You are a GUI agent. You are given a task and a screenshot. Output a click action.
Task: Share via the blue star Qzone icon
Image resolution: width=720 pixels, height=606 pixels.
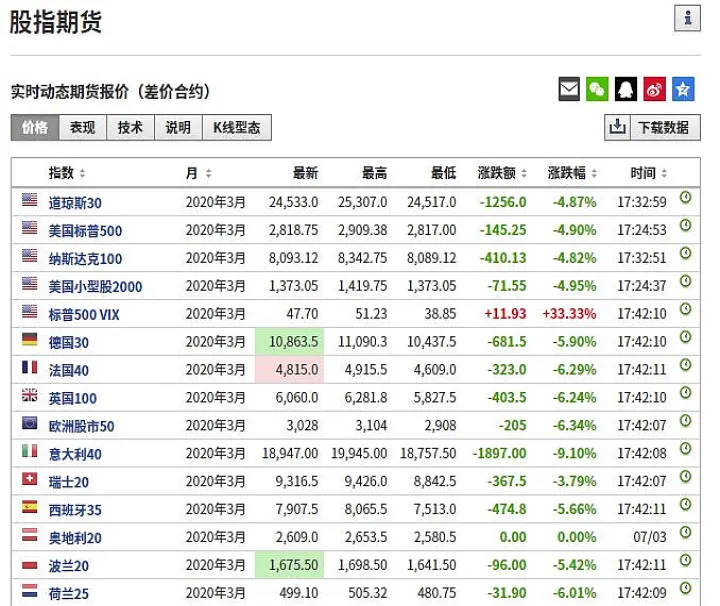[683, 89]
